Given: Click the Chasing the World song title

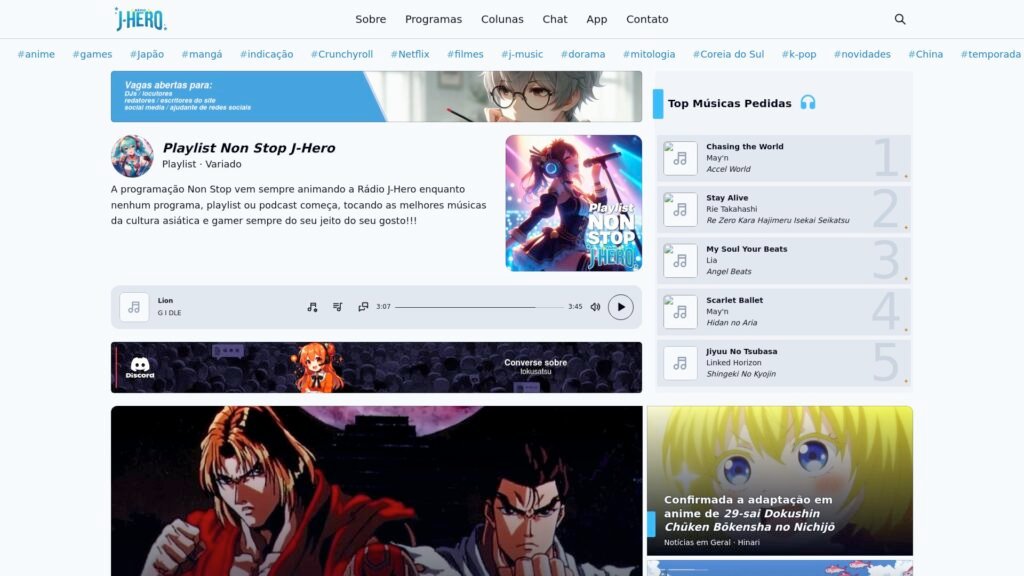Looking at the screenshot, I should pos(744,146).
